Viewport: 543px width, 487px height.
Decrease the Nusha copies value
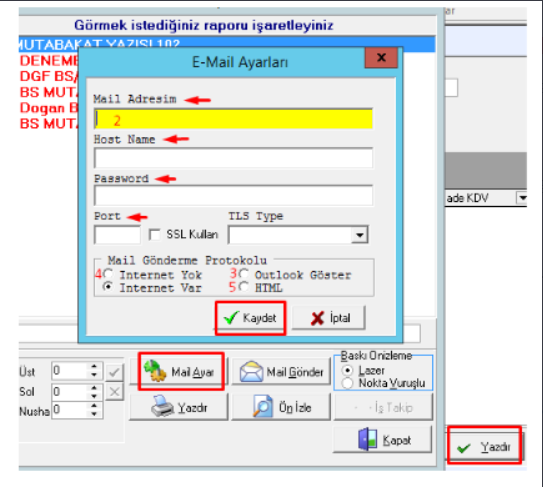[x=94, y=414]
